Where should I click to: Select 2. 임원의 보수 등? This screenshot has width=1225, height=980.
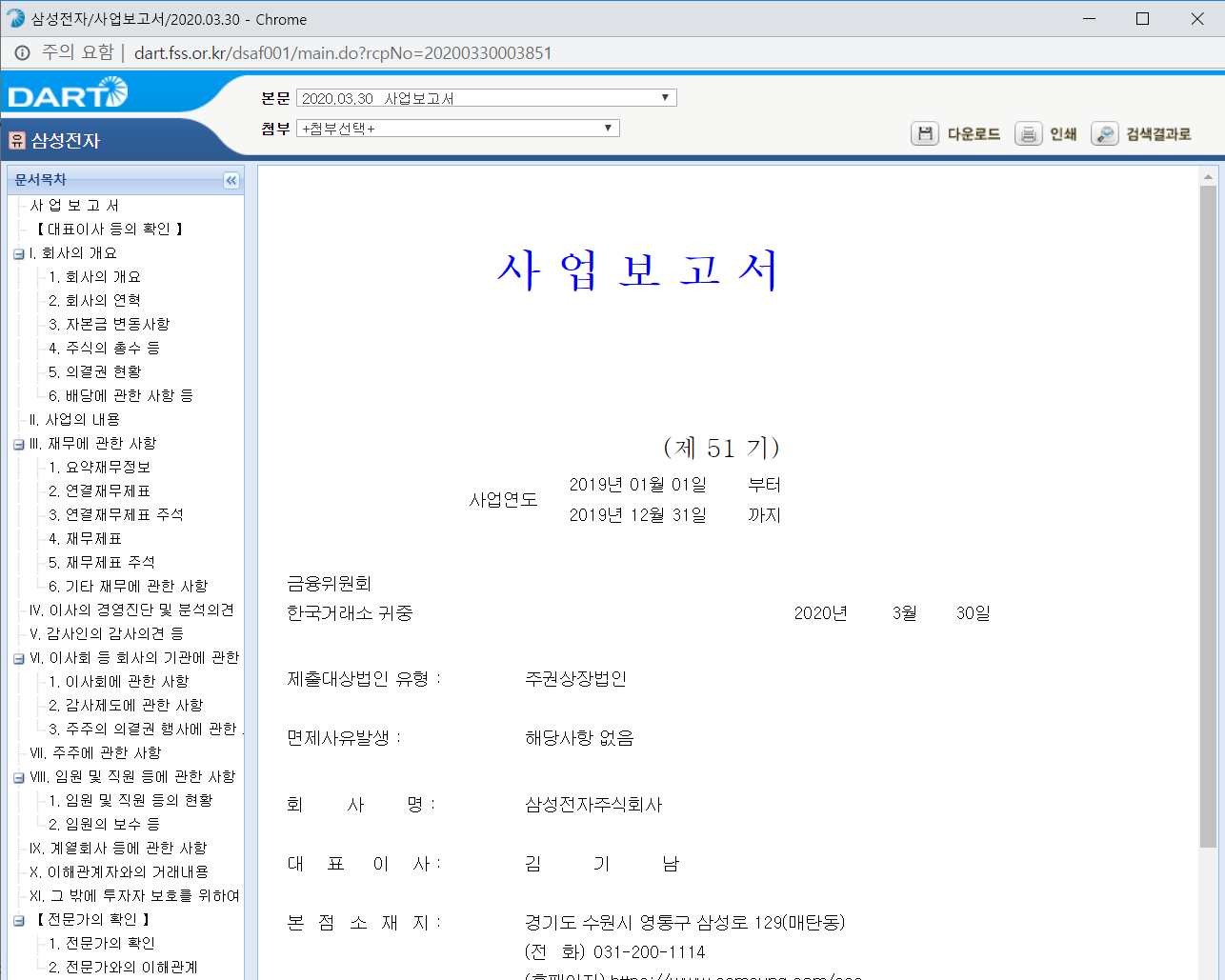(105, 824)
